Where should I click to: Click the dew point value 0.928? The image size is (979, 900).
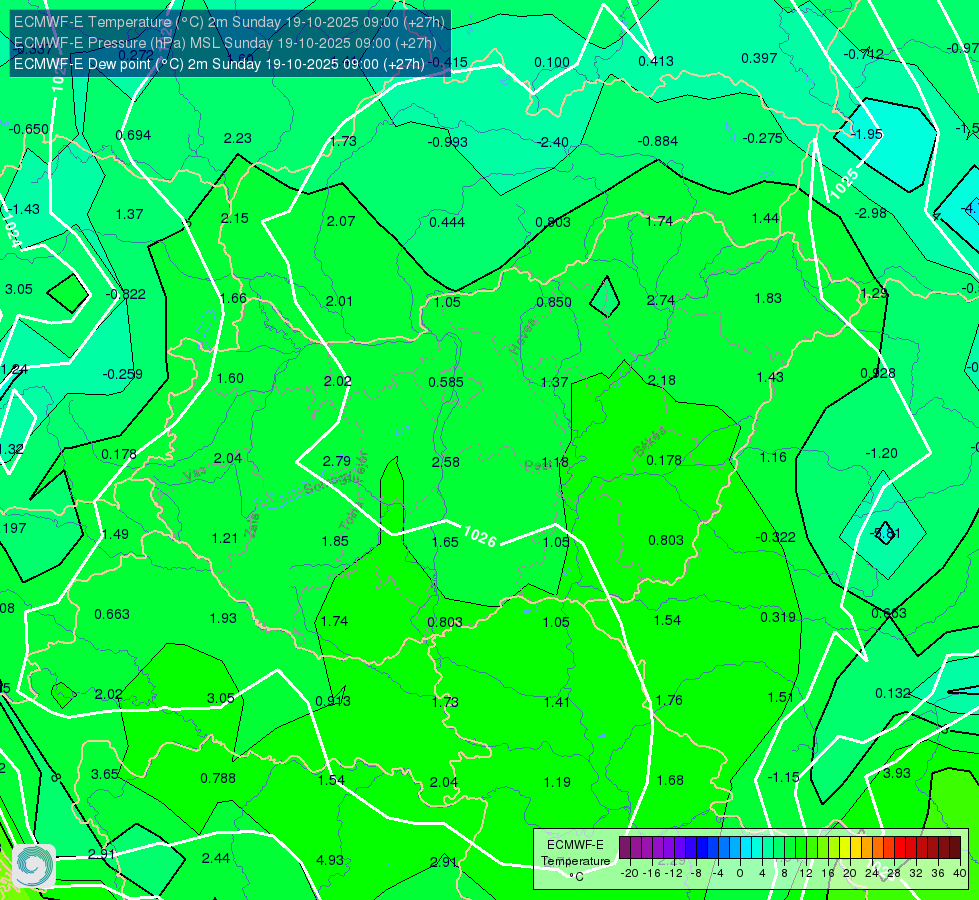click(x=878, y=373)
